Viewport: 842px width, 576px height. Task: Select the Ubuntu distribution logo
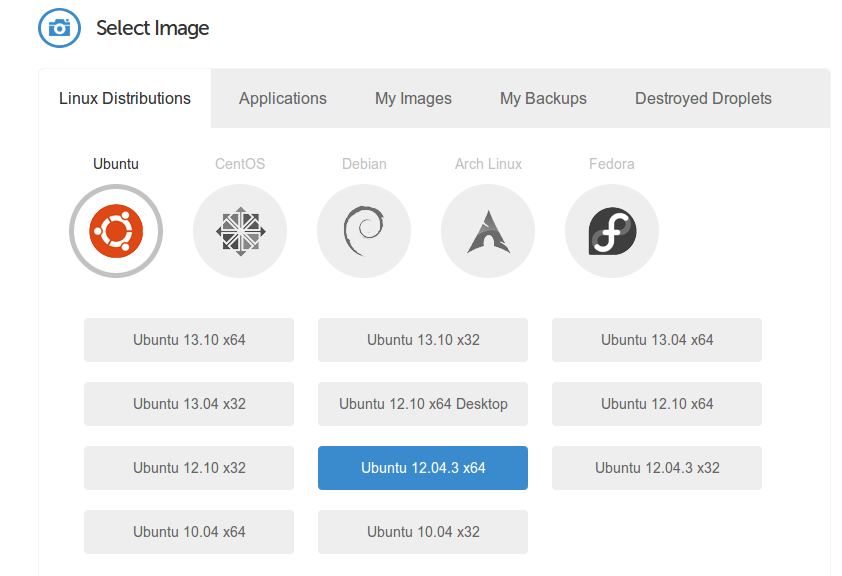coord(116,231)
